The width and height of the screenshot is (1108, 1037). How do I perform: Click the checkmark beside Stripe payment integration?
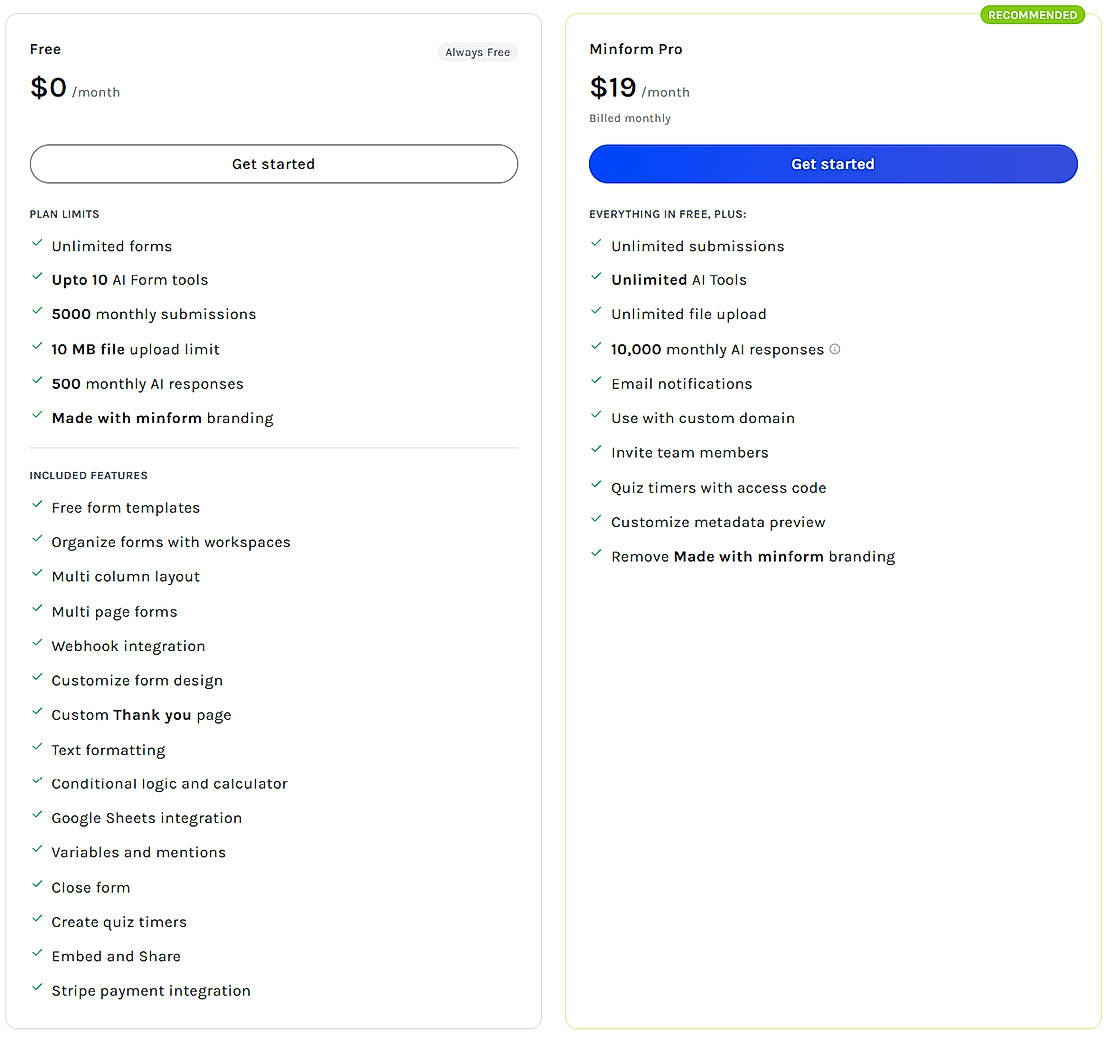point(37,988)
